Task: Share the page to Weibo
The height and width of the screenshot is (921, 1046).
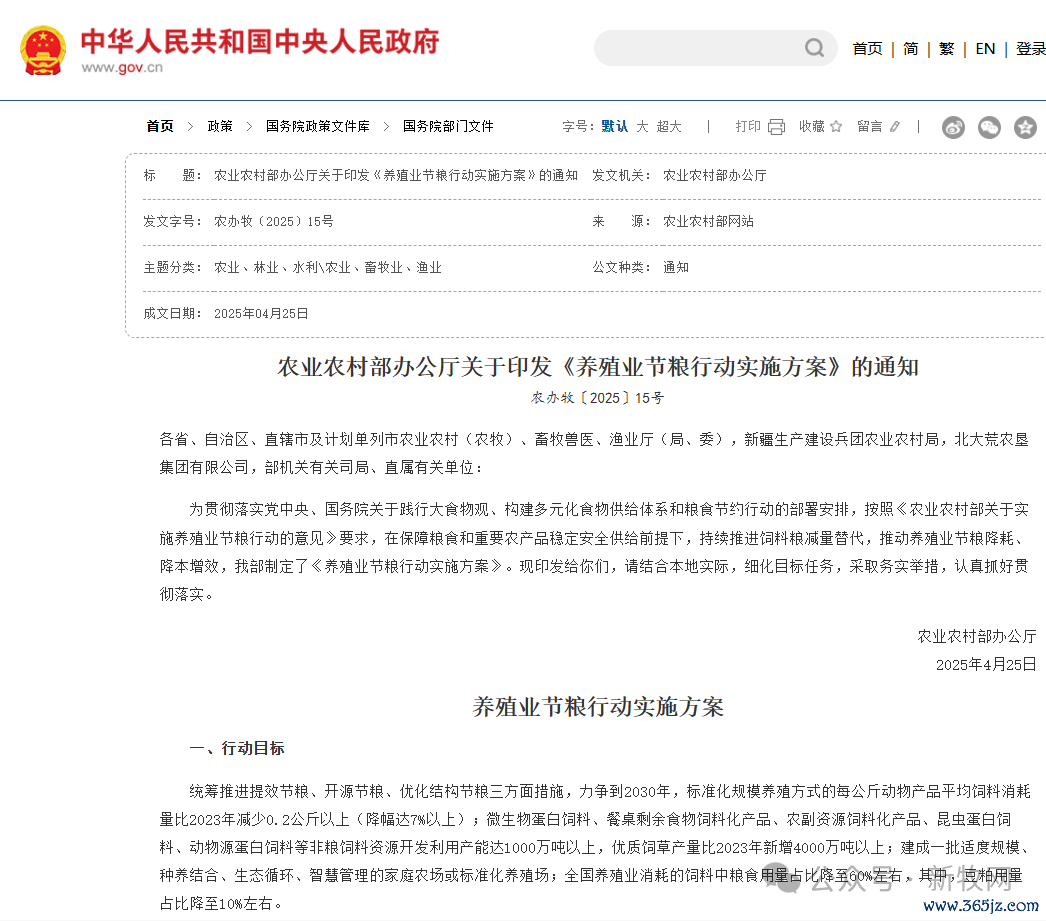Action: [x=953, y=127]
